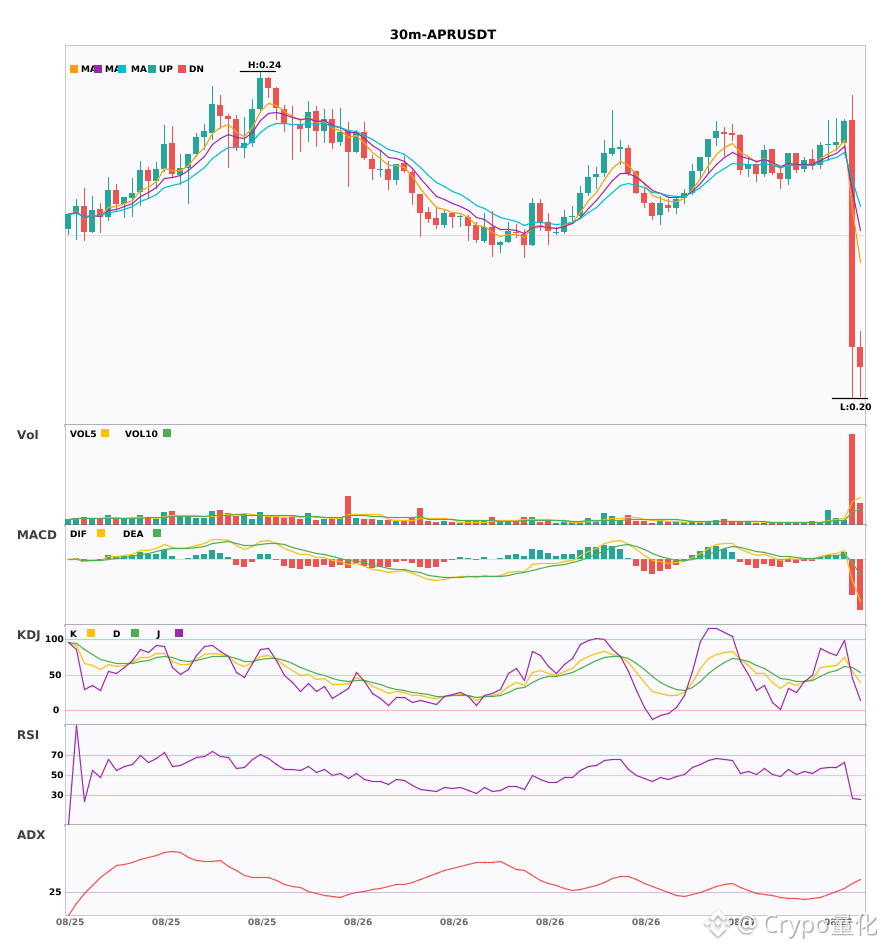
Task: Click the red DN legend swatch
Action: click(182, 69)
